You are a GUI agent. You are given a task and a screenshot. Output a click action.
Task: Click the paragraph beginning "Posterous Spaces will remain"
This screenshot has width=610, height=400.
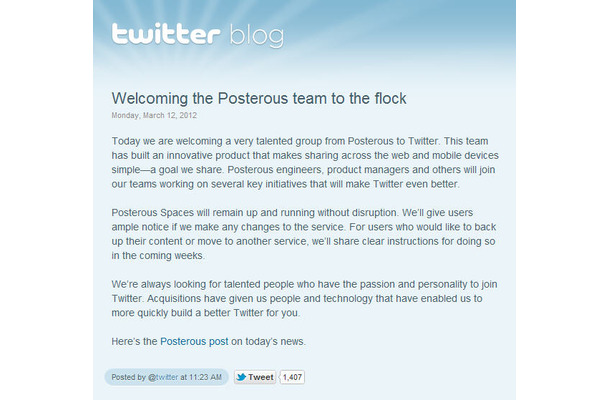304,234
